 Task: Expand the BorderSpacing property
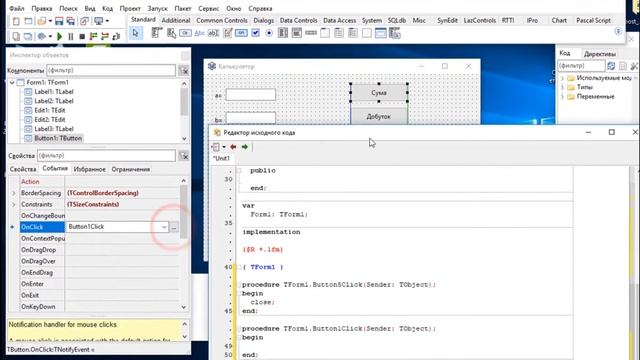(x=13, y=193)
